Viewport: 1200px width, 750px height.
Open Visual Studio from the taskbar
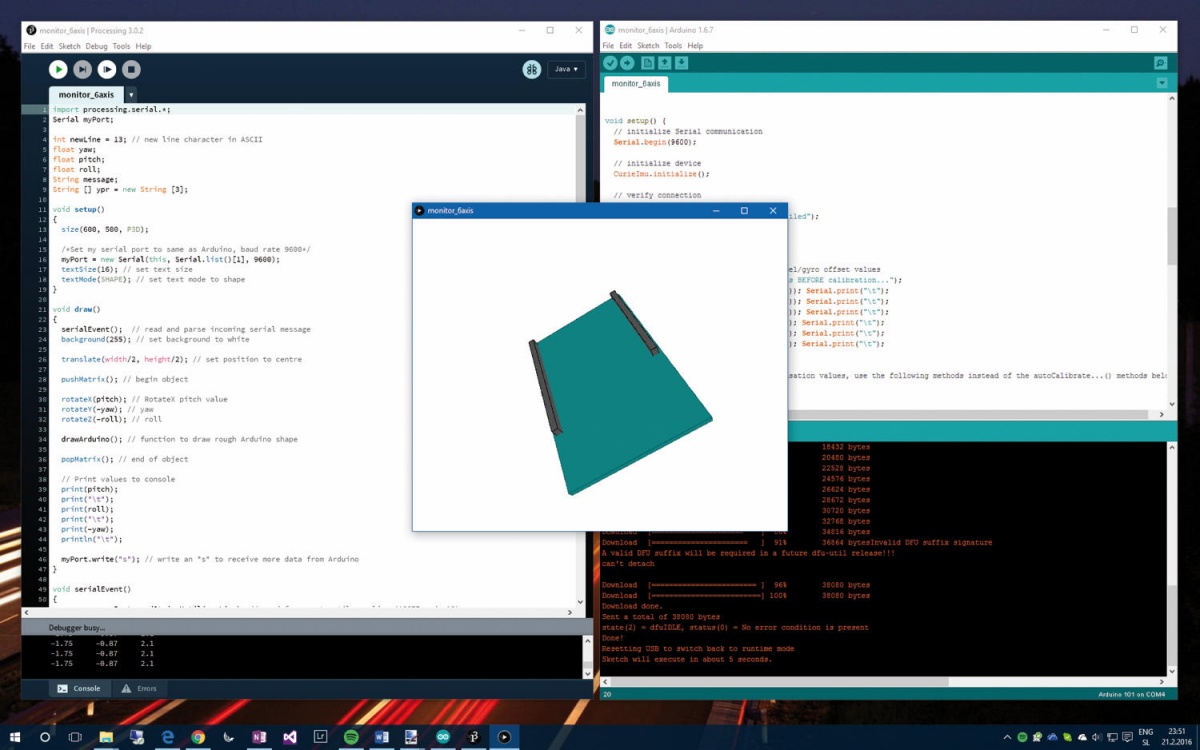[x=290, y=737]
